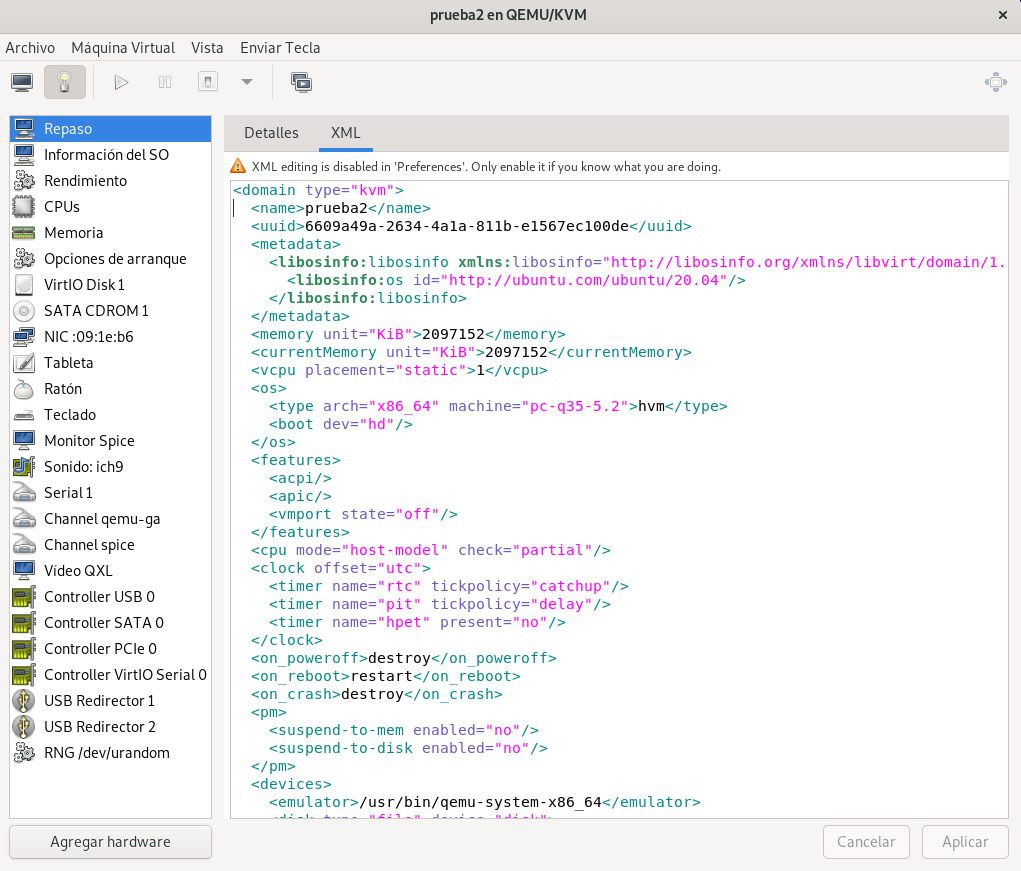Select the Ratón input device
Screen dimensions: 1021x871
coord(111,389)
